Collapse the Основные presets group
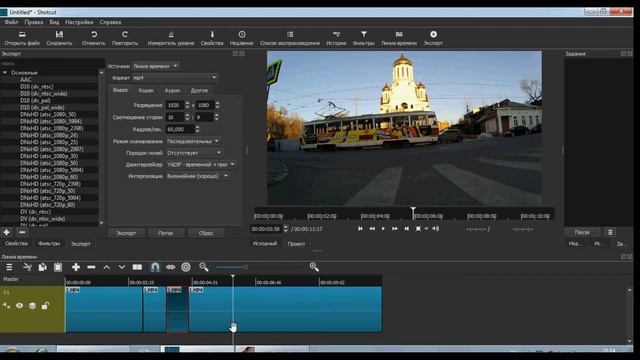The image size is (640, 360). click(5, 73)
